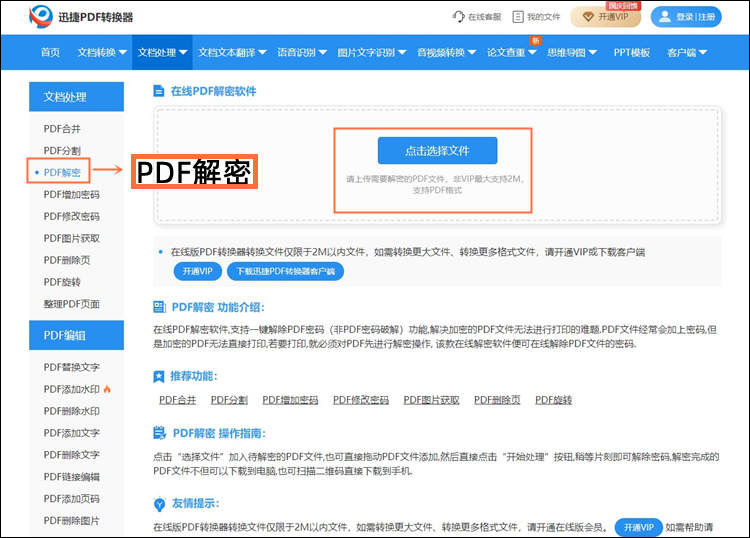Select 整理PDF页面 in the sidebar
This screenshot has width=750, height=538.
[x=72, y=304]
